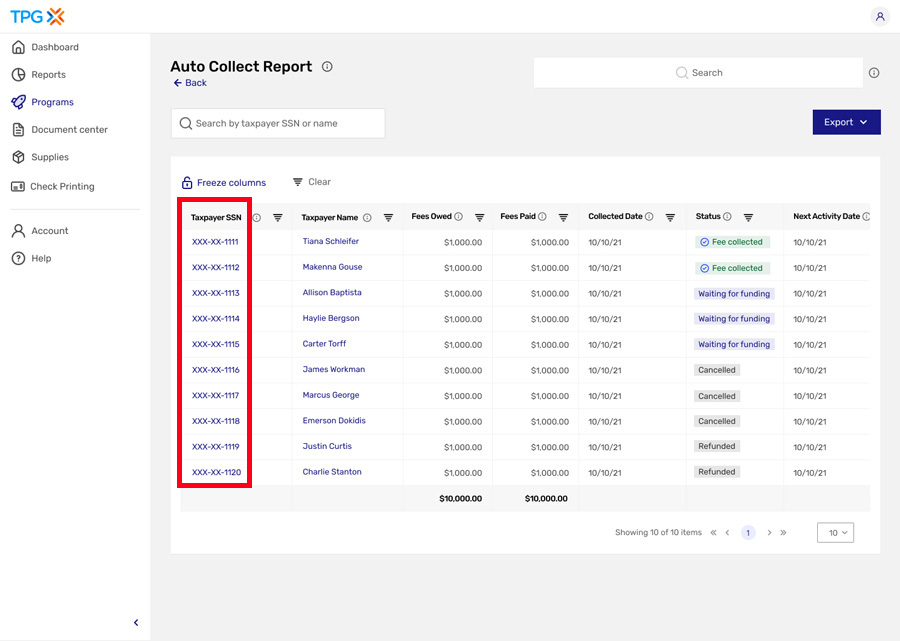Open Check Printing section
900x641 pixels.
53,187
